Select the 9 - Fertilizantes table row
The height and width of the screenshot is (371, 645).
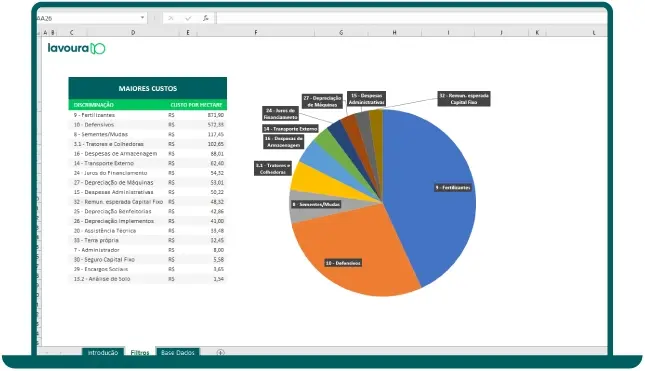tap(148, 115)
